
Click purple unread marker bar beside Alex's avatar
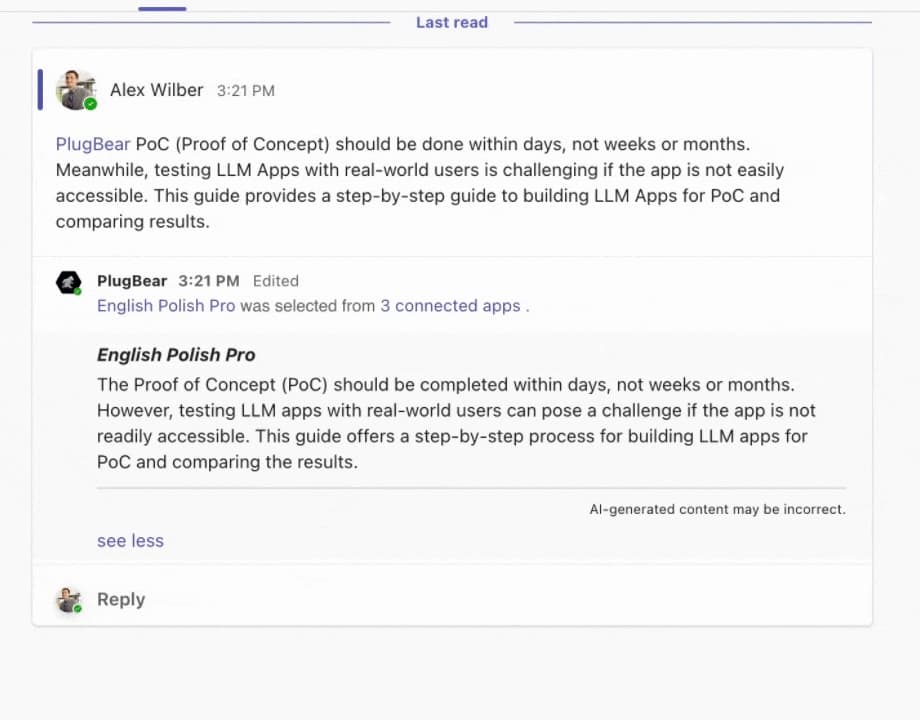(40, 89)
